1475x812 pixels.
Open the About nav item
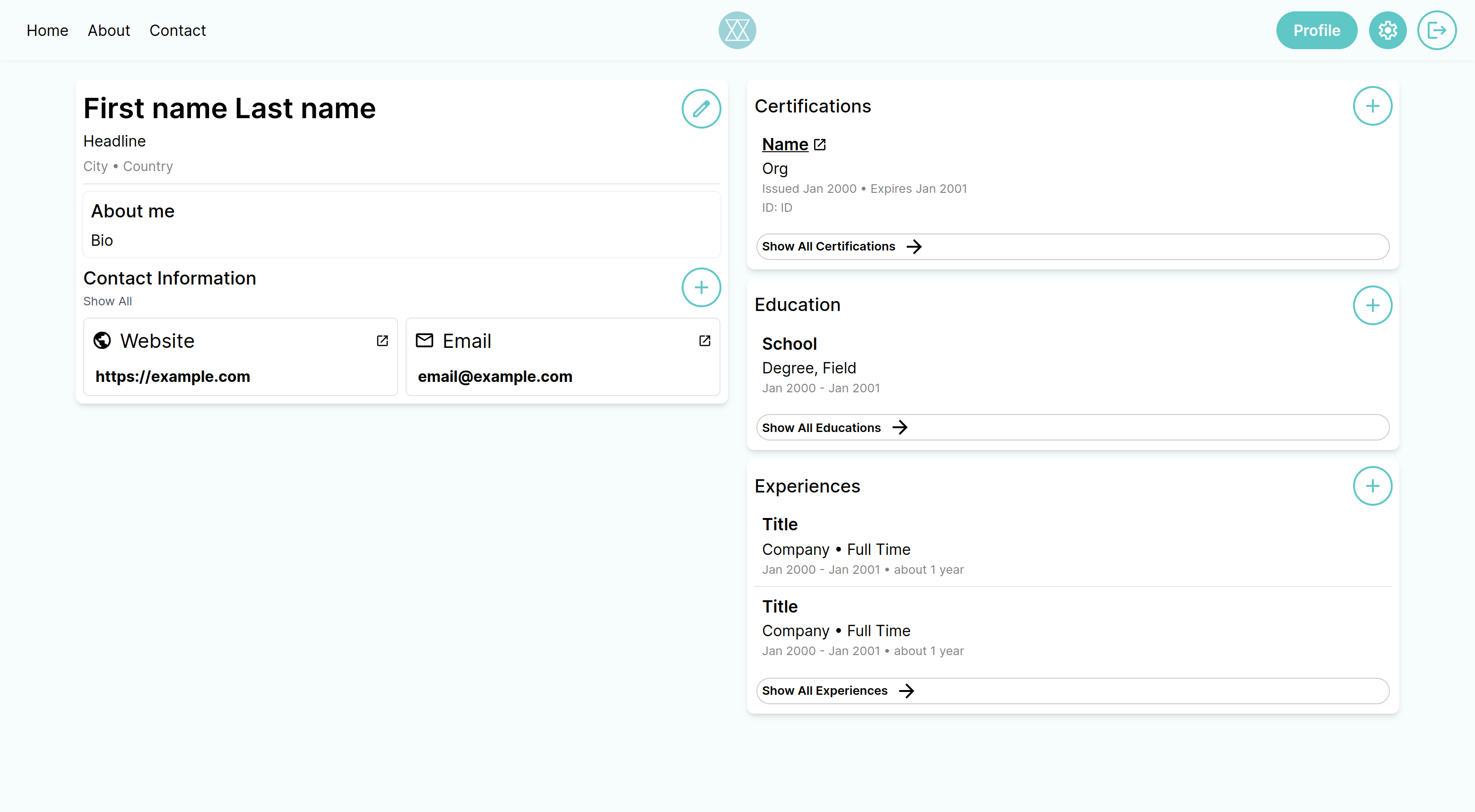[109, 30]
